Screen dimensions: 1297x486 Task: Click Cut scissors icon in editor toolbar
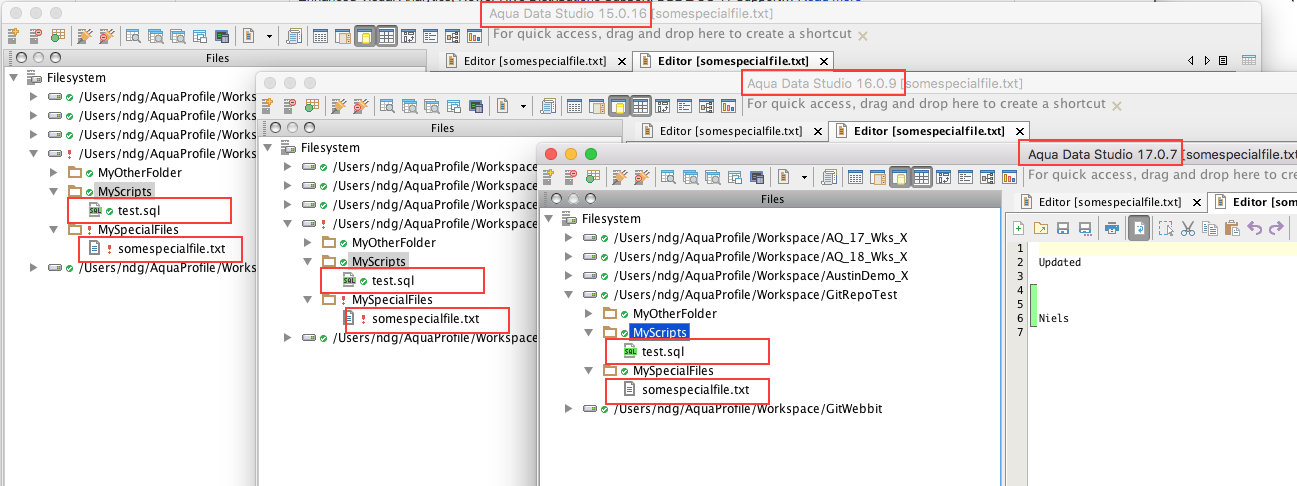pyautogui.click(x=1188, y=228)
